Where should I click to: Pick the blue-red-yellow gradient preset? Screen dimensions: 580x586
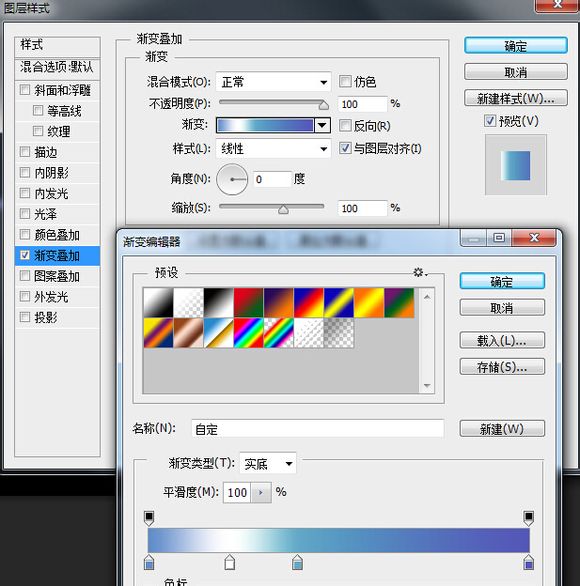click(x=309, y=303)
